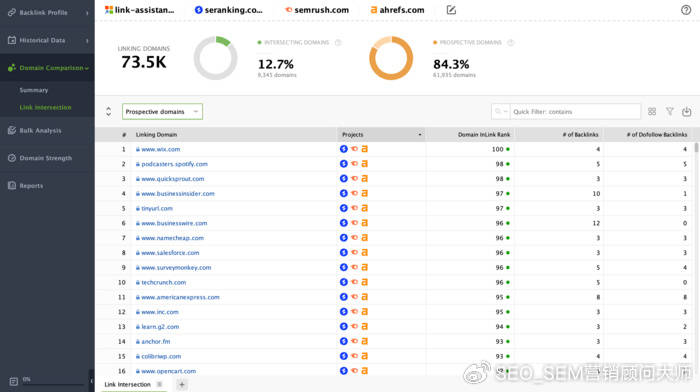Viewport: 700px width, 392px height.
Task: Click the Bulk Analysis icon
Action: click(x=12, y=130)
